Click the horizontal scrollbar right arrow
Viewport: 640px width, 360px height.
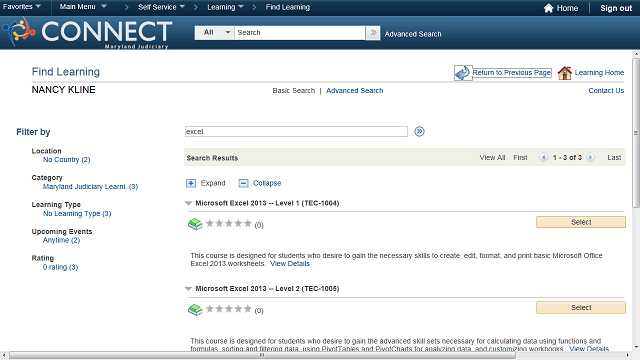(628, 356)
